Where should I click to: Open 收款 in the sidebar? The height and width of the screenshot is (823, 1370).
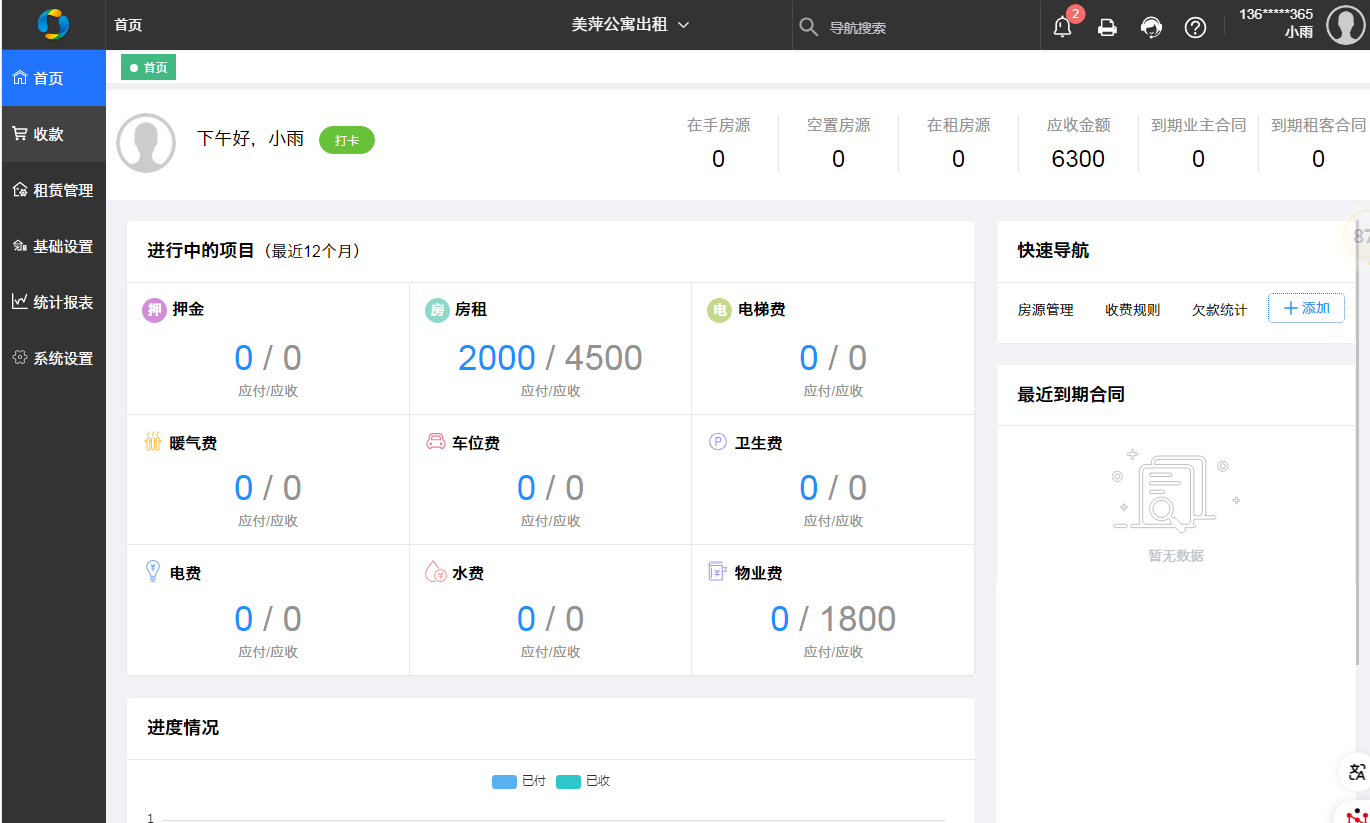point(53,134)
